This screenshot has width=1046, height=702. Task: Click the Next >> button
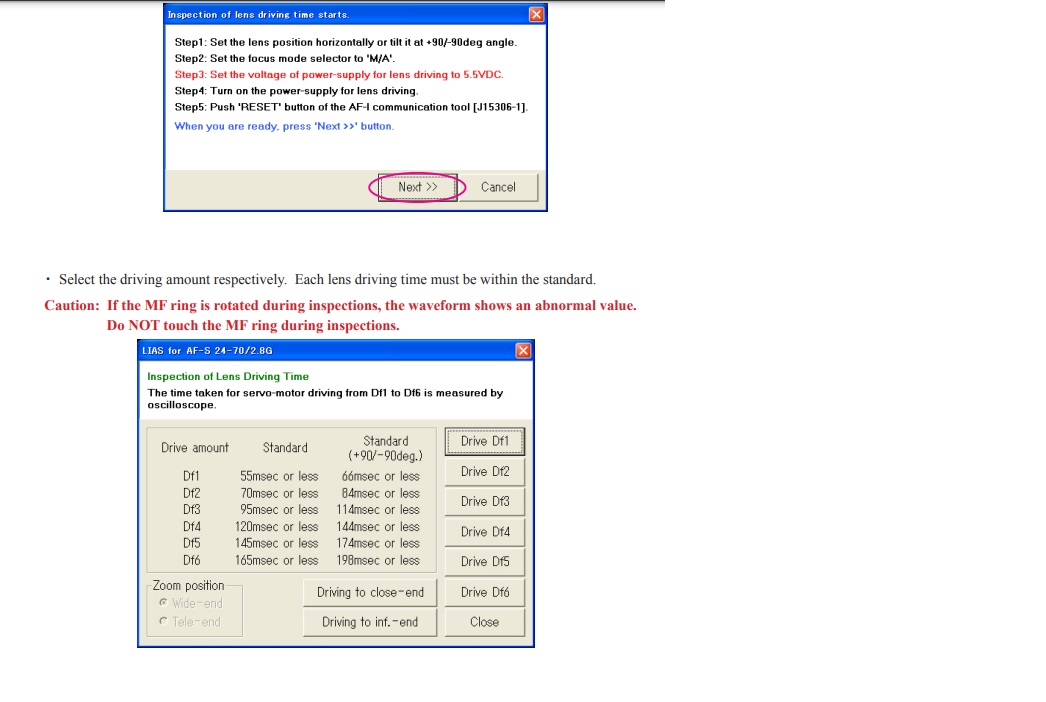click(417, 187)
